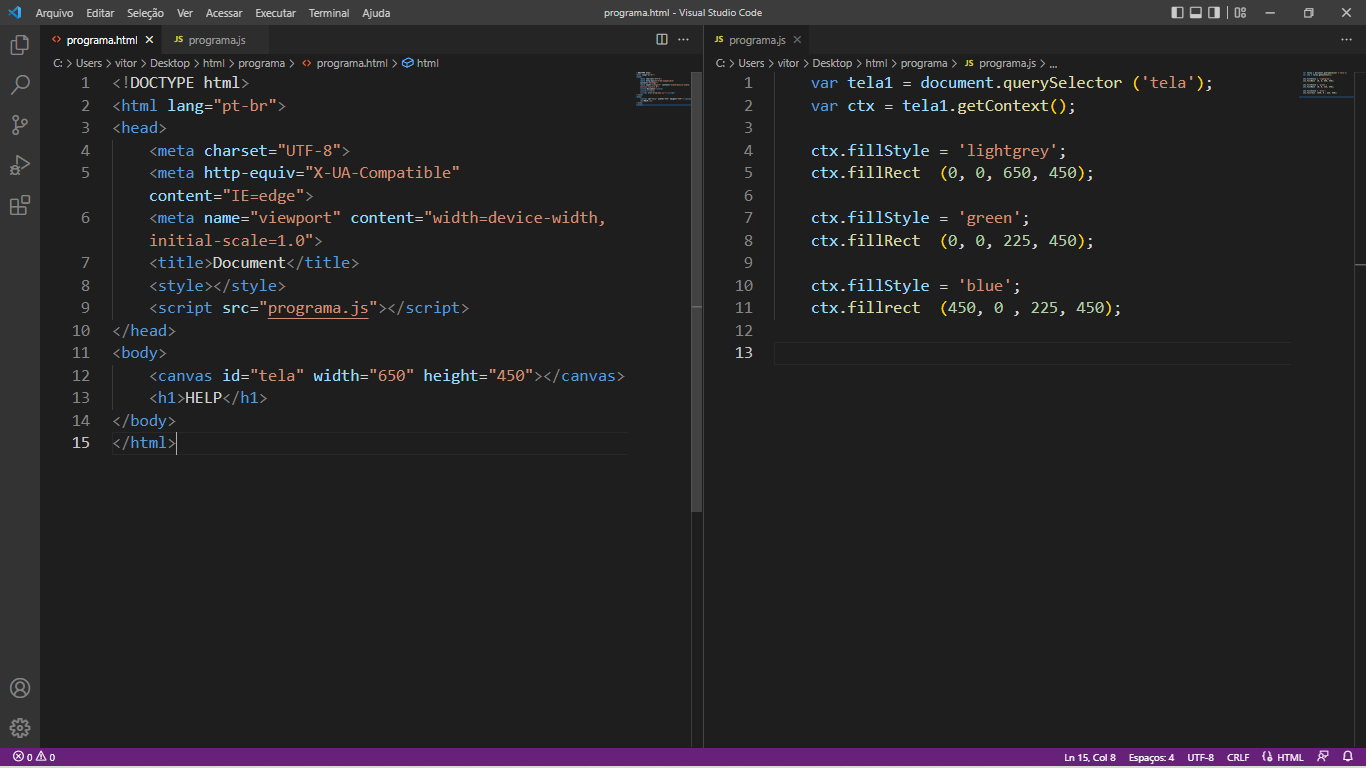Open the Manage gear icon
This screenshot has height=768, width=1366.
(19, 728)
